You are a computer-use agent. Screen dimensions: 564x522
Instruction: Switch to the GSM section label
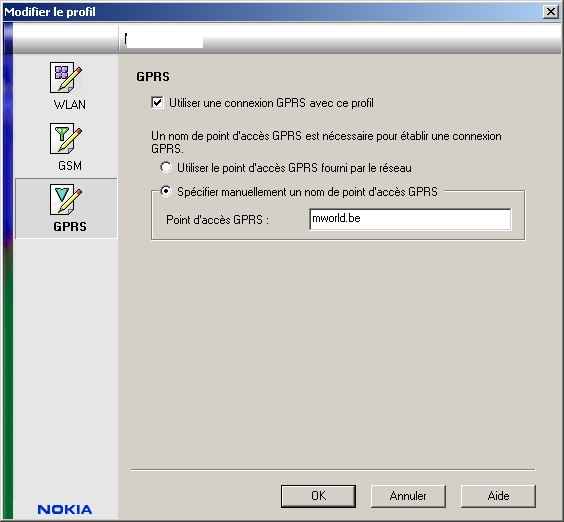(x=70, y=166)
